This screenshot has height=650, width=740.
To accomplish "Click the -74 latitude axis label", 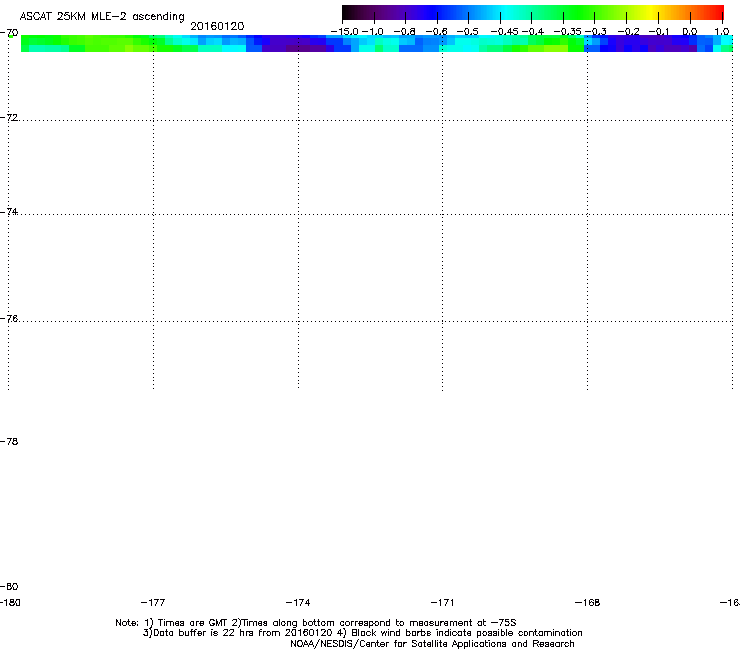I will tap(9, 211).
